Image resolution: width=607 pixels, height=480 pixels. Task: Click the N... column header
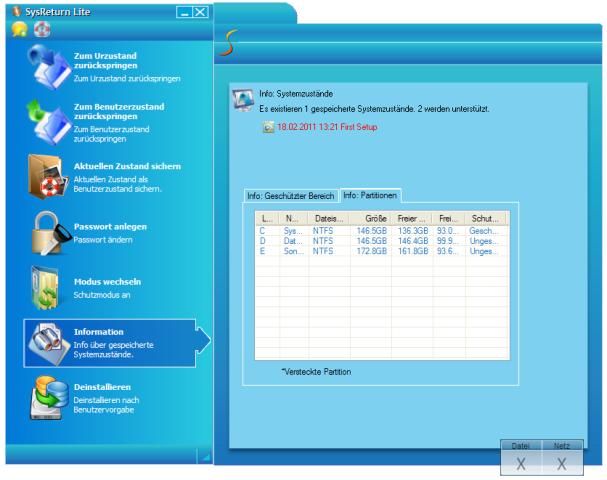click(294, 218)
